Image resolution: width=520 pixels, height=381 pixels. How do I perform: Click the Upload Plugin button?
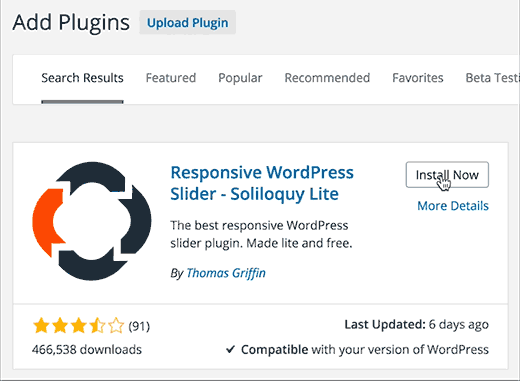pos(188,23)
